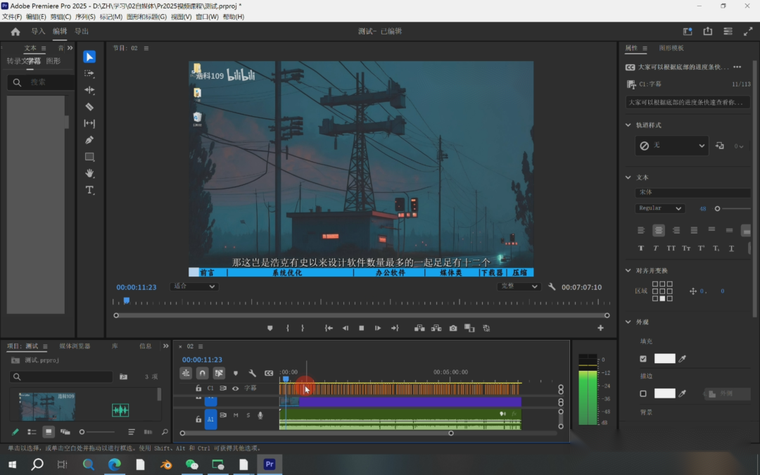This screenshot has height=475, width=760.
Task: Open the quick export share icon
Action: pyautogui.click(x=708, y=31)
